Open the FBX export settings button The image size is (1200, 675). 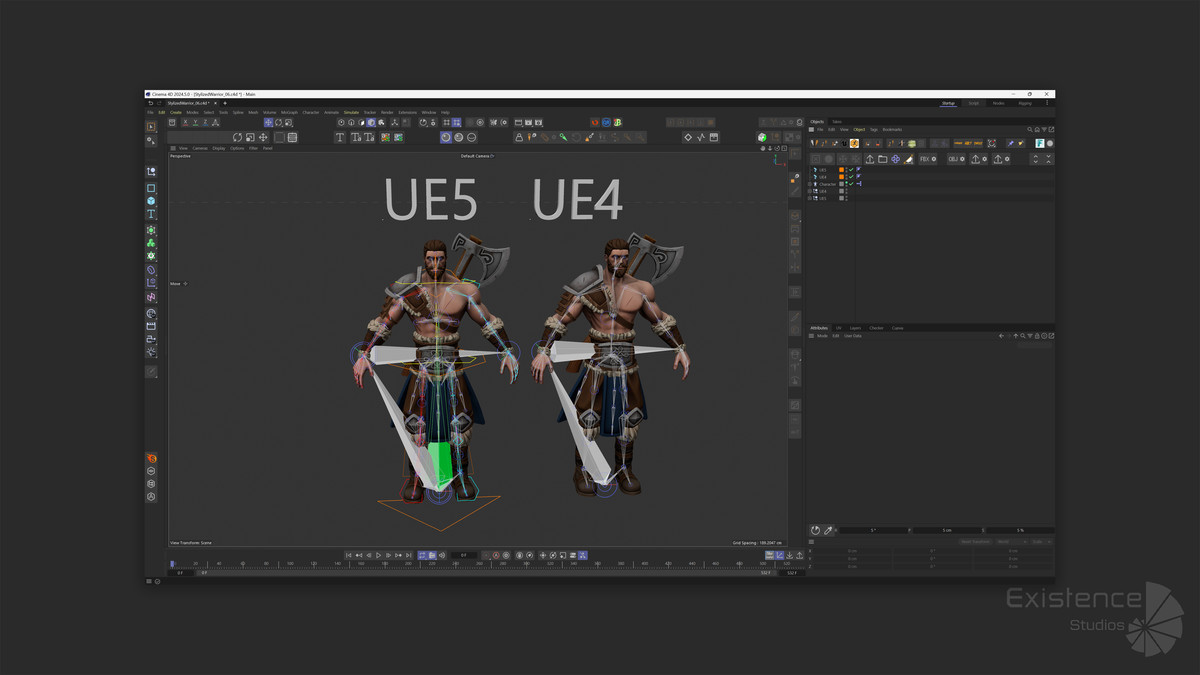pyautogui.click(x=928, y=159)
